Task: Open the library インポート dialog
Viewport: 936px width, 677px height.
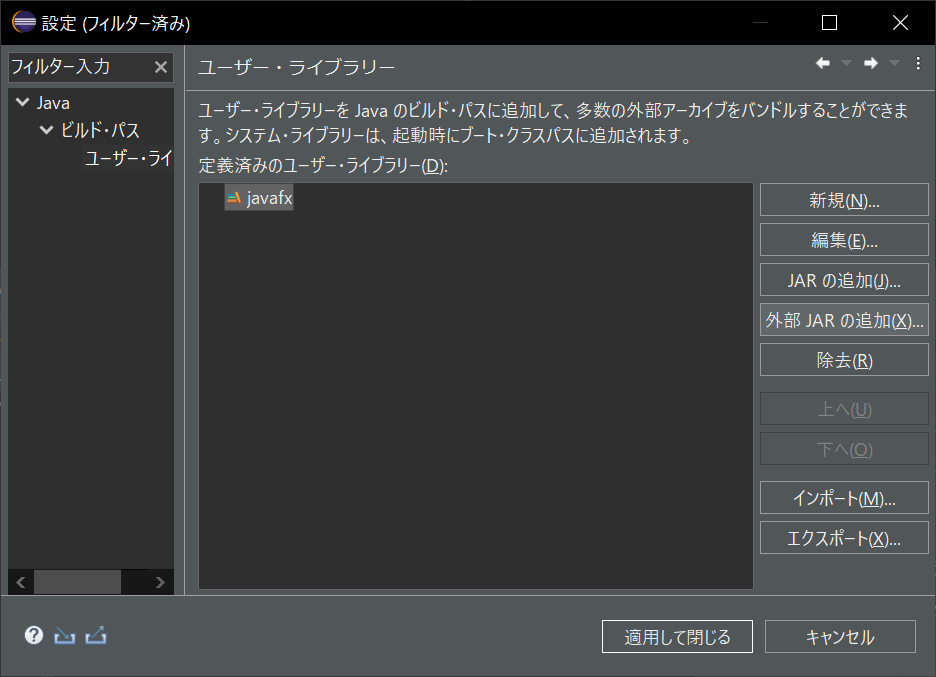Action: pyautogui.click(x=844, y=498)
